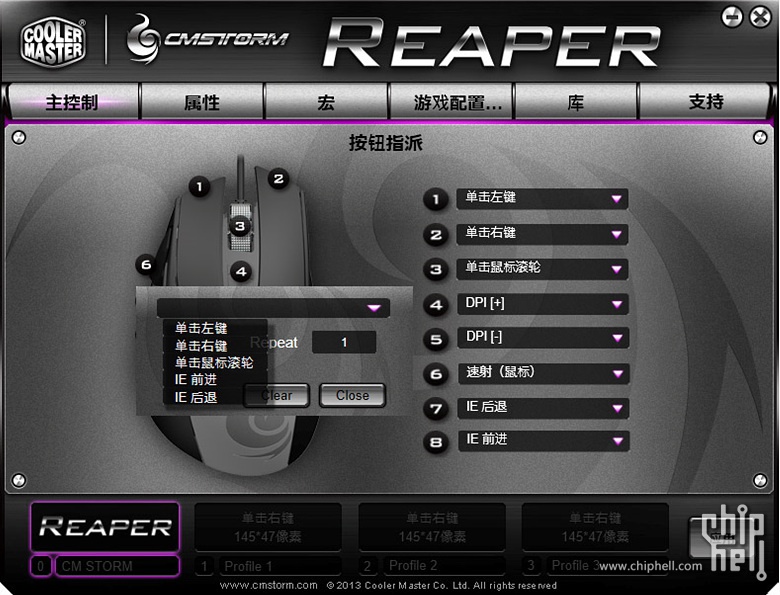This screenshot has width=780, height=595.
Task: Click number 4 badge beside DPI [+] row
Action: [436, 305]
